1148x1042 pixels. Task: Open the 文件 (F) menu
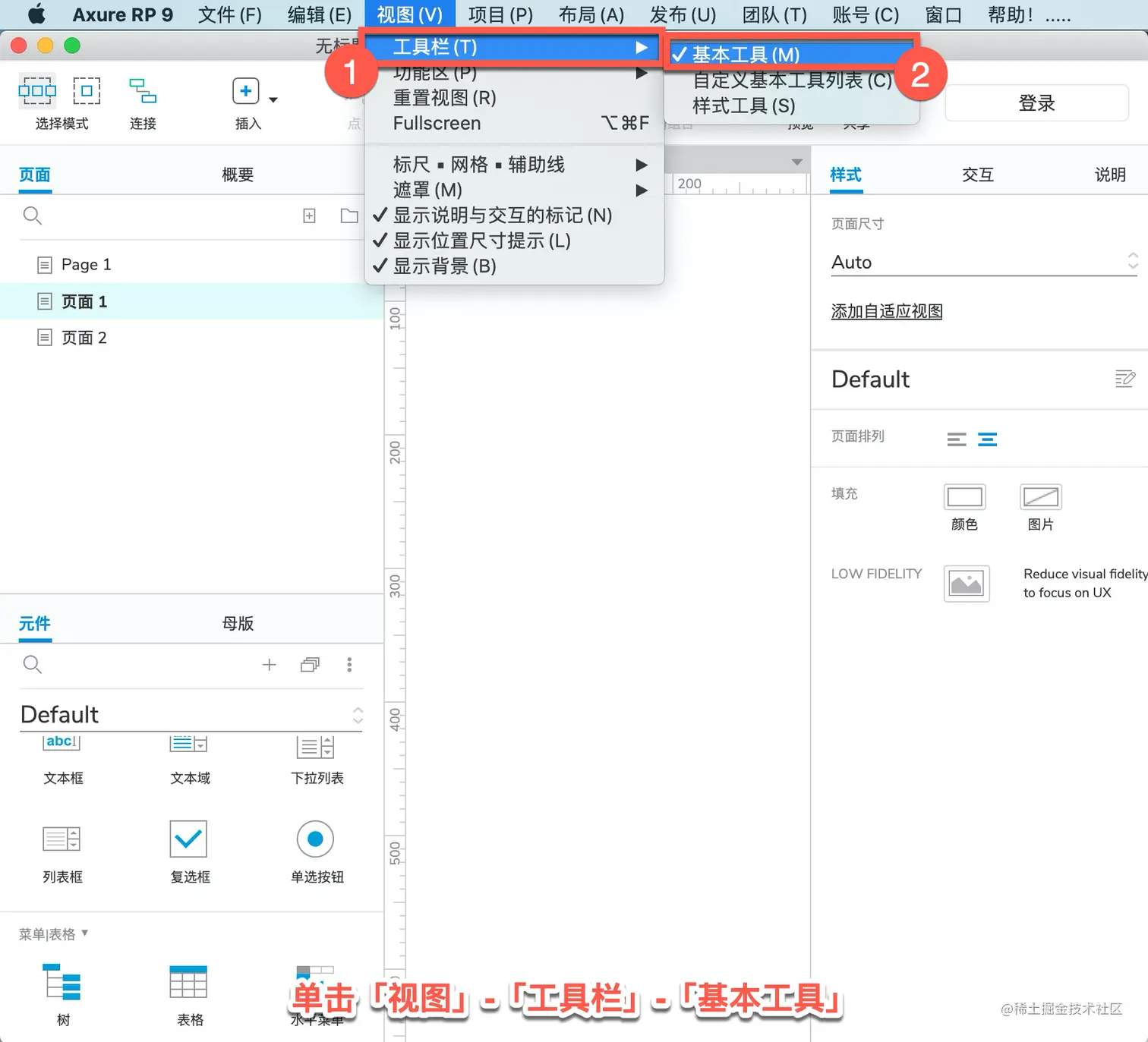[x=230, y=15]
